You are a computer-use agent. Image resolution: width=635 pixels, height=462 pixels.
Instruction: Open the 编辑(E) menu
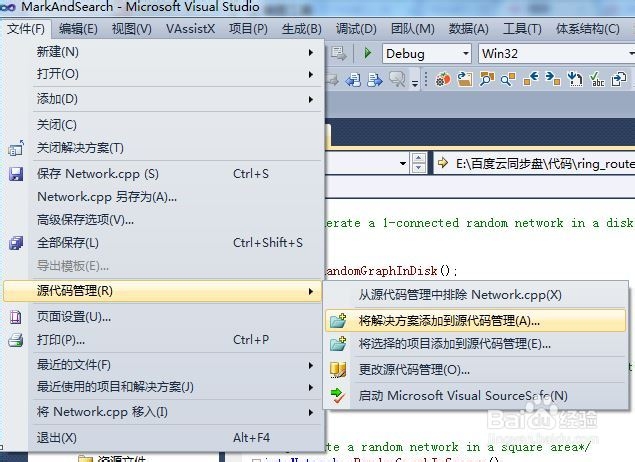click(x=78, y=29)
